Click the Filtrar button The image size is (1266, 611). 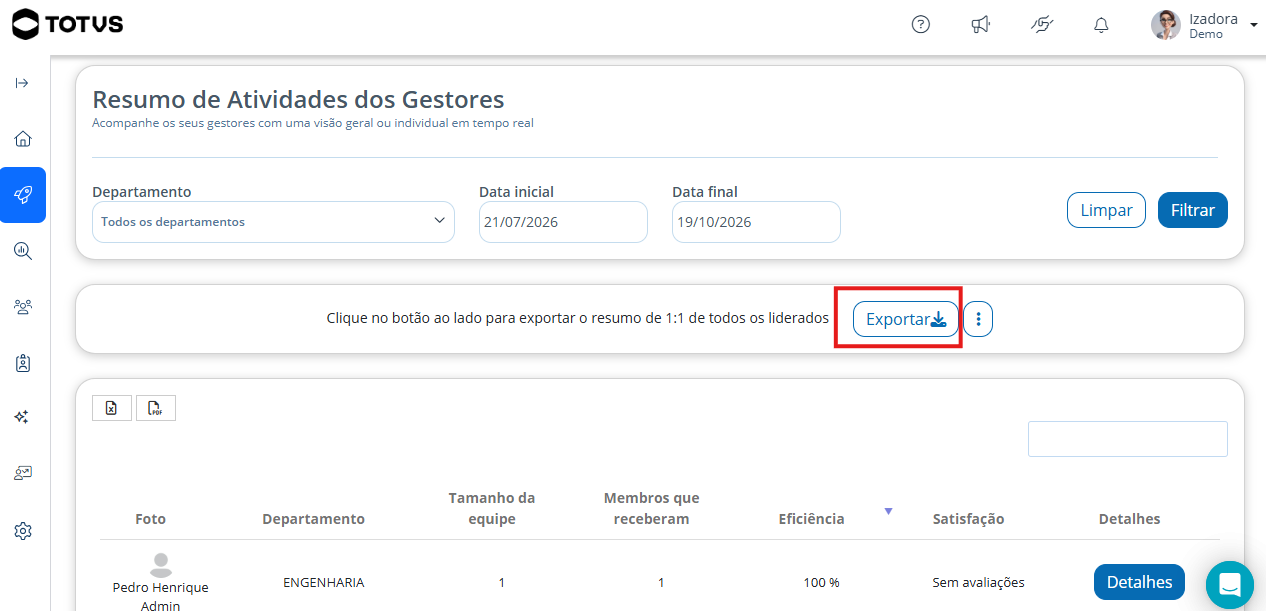click(1193, 210)
